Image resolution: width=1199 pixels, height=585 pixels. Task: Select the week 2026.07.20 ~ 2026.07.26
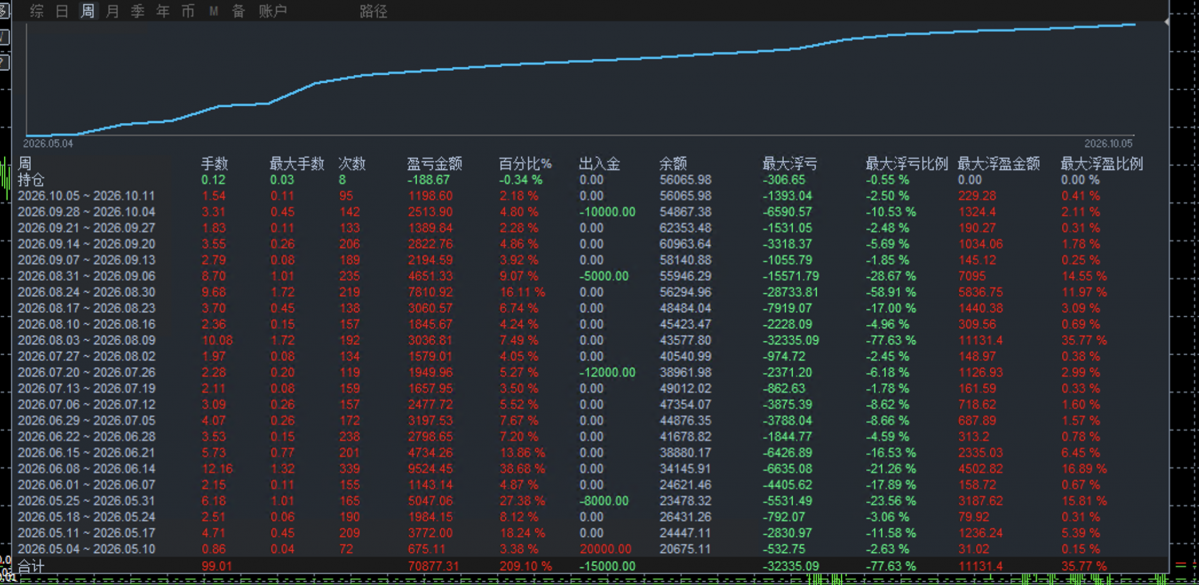[86, 372]
